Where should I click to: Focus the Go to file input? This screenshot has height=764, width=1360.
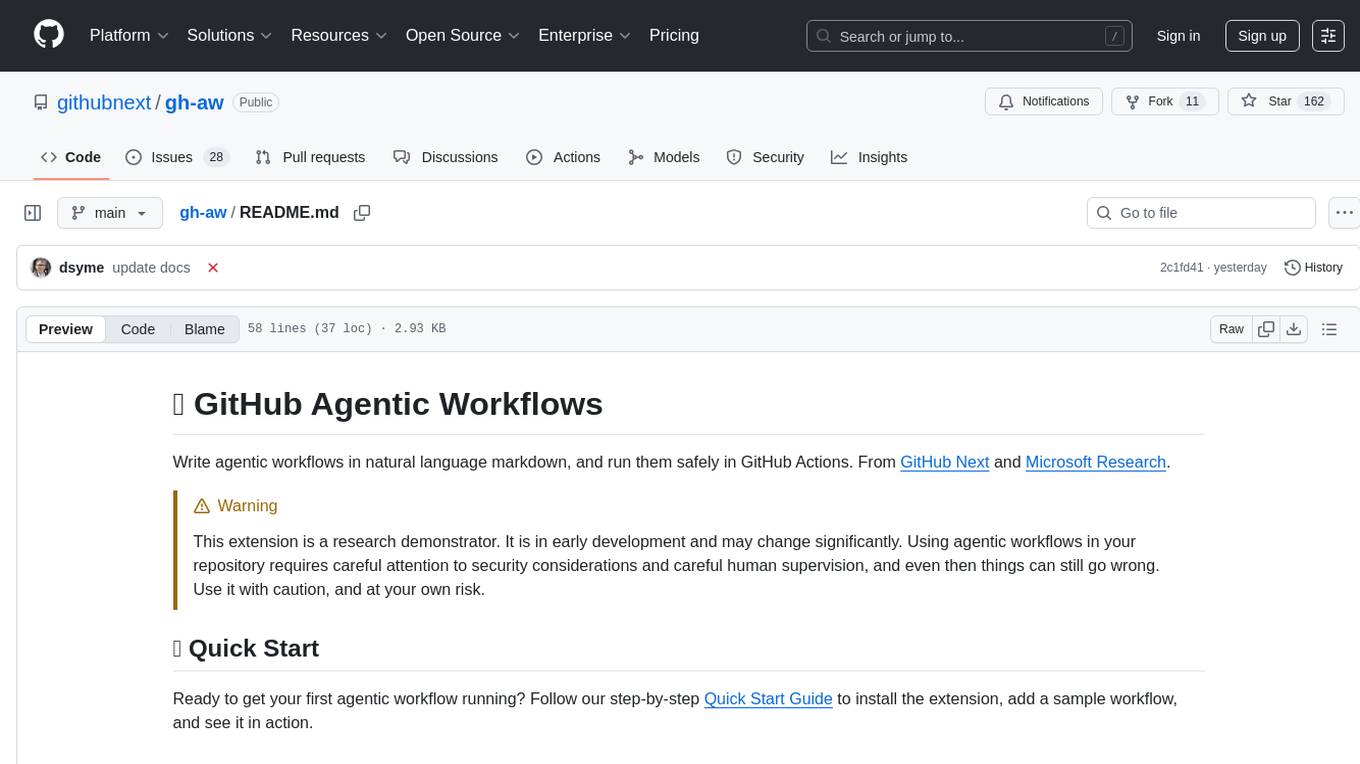1201,213
